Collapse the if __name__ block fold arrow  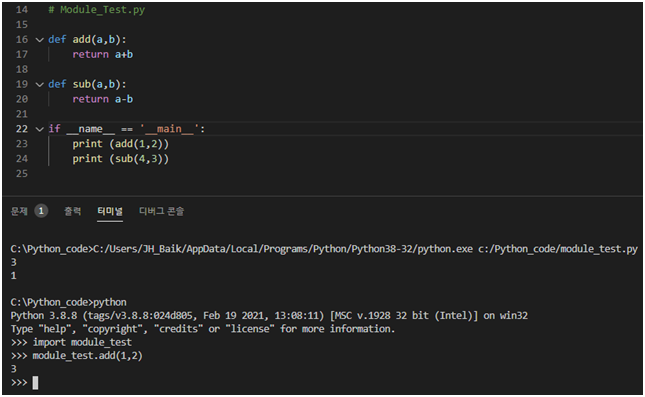point(39,129)
